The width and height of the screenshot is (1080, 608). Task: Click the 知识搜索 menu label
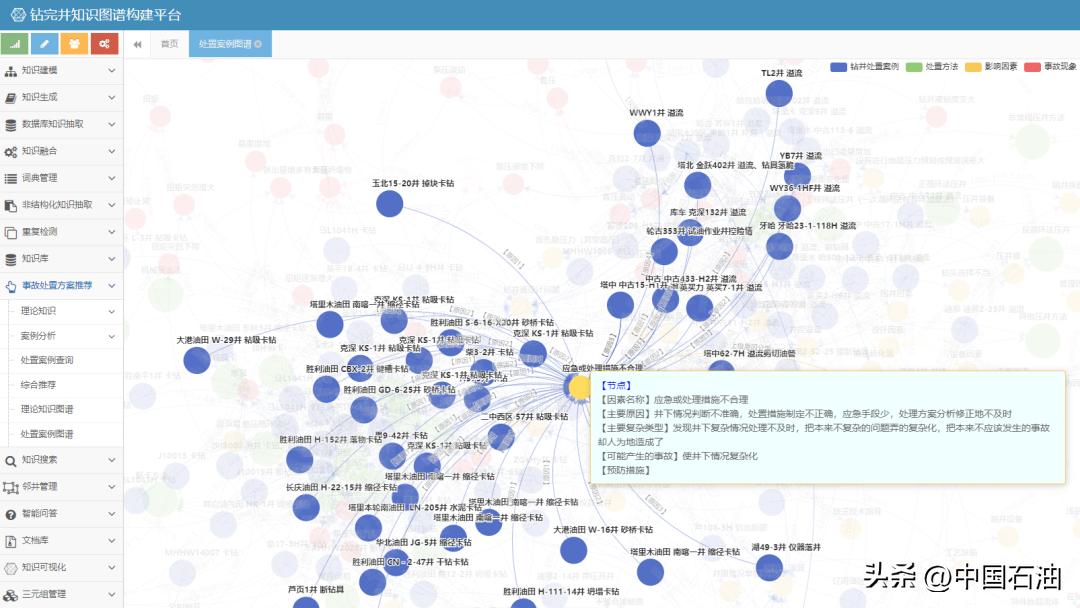[39, 459]
